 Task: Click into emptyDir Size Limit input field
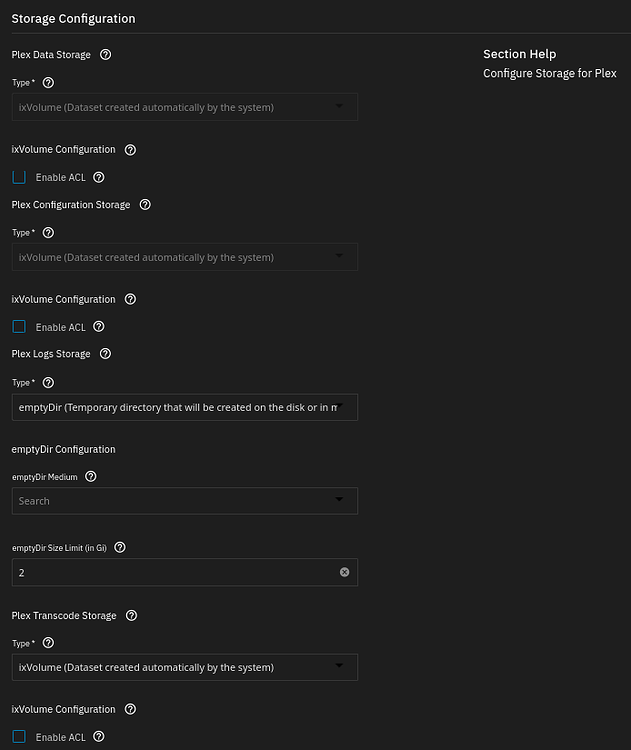tap(175, 572)
